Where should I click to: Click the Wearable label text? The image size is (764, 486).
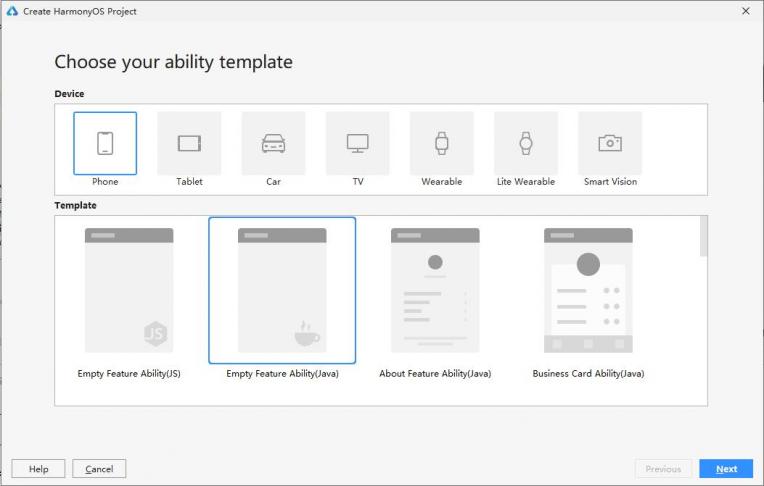[441, 181]
